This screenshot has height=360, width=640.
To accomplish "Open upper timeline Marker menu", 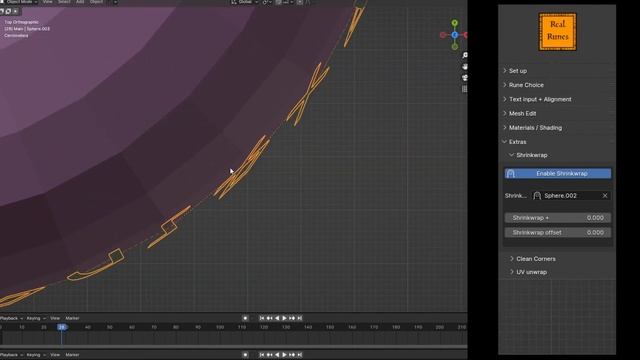I will 72,318.
